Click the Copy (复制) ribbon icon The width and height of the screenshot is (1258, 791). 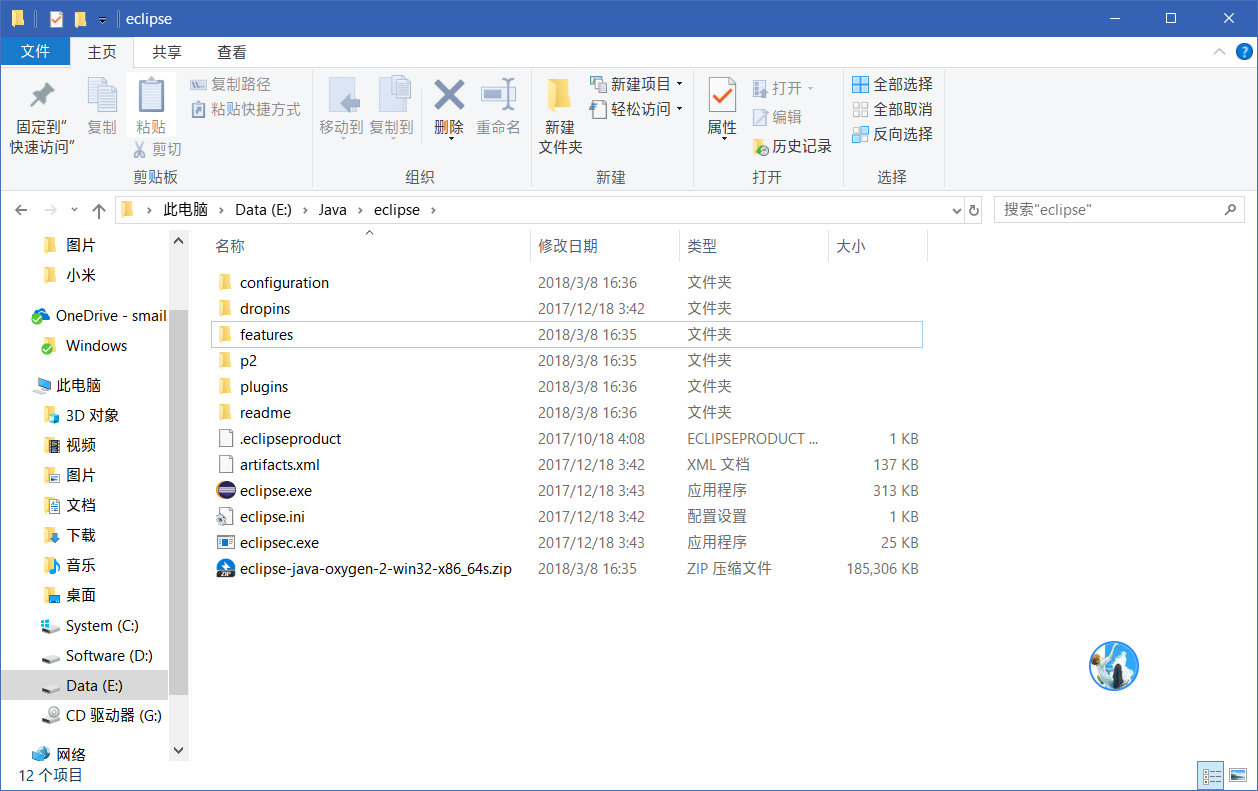point(102,96)
